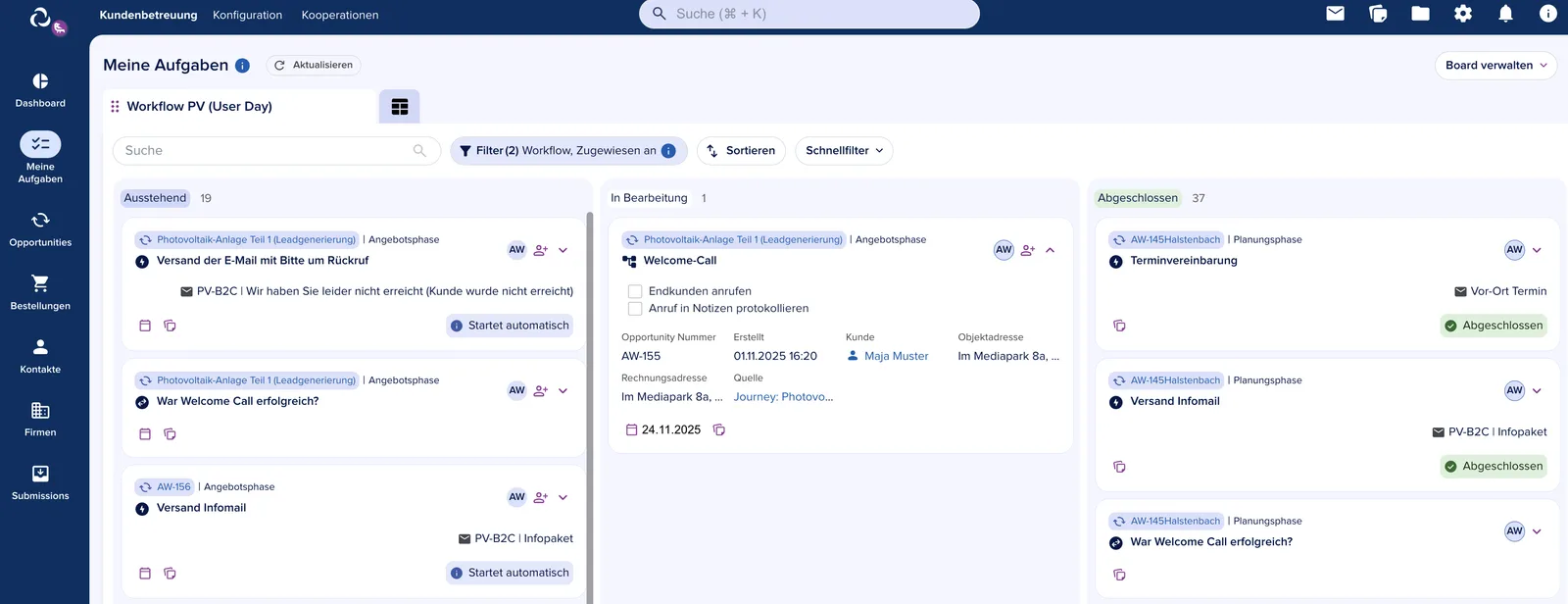This screenshot has width=1568, height=604.
Task: Open Filter (2) button
Action: [x=568, y=151]
